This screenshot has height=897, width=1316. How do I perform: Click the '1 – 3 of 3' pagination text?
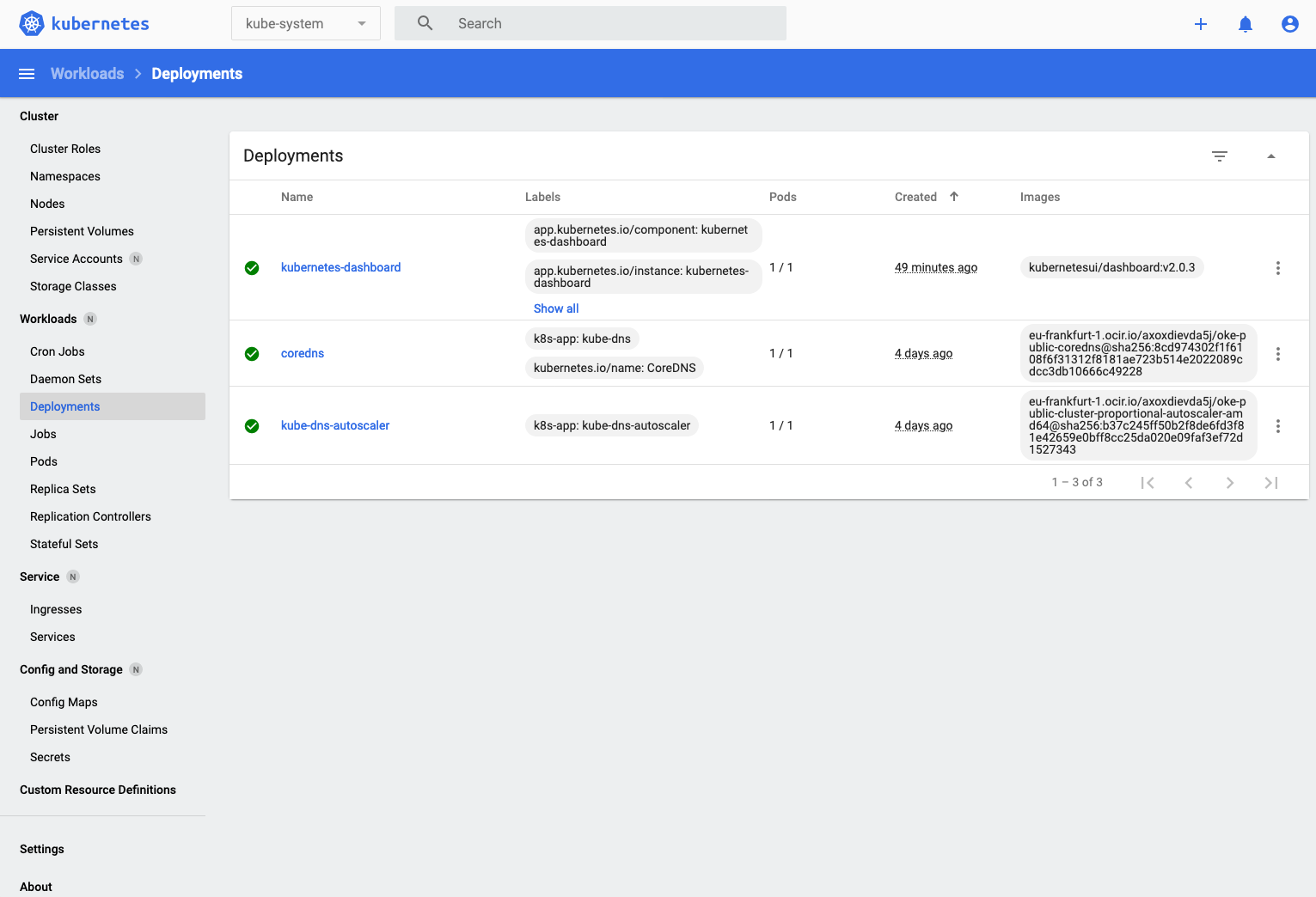pos(1077,482)
